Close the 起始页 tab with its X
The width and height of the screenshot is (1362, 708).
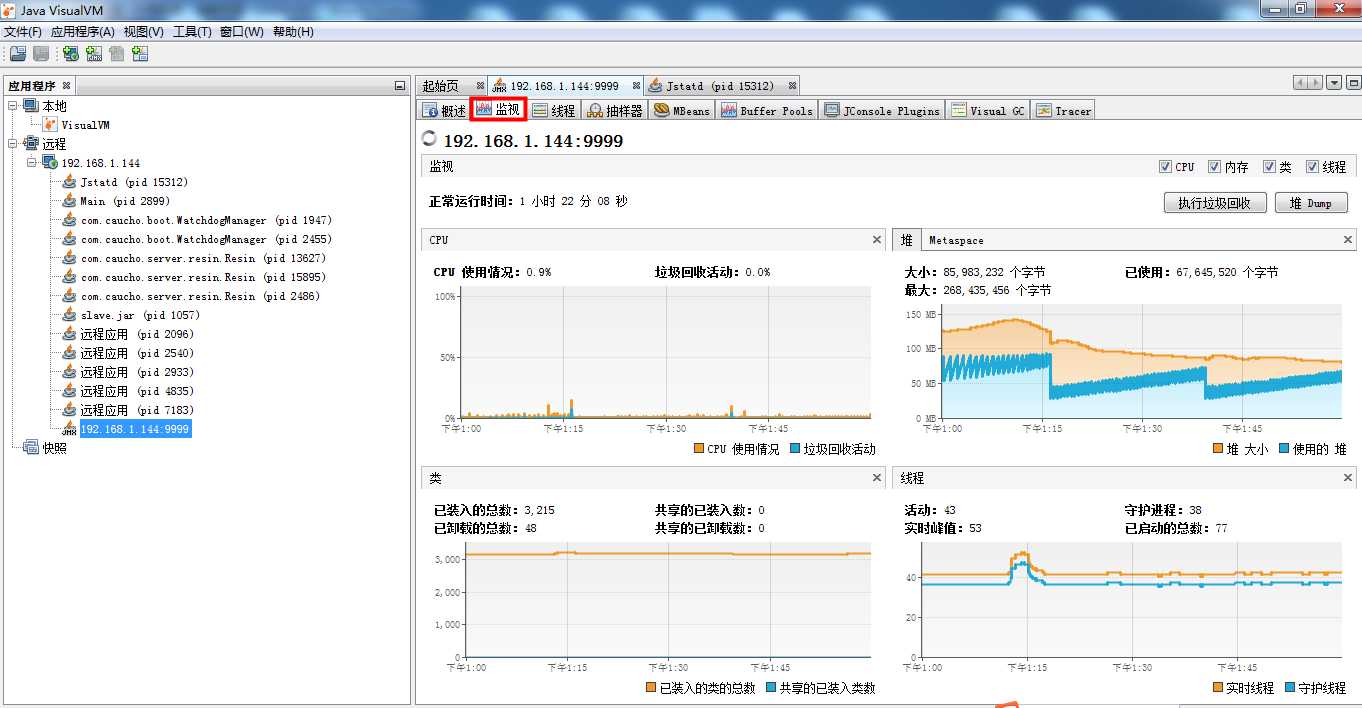point(480,86)
